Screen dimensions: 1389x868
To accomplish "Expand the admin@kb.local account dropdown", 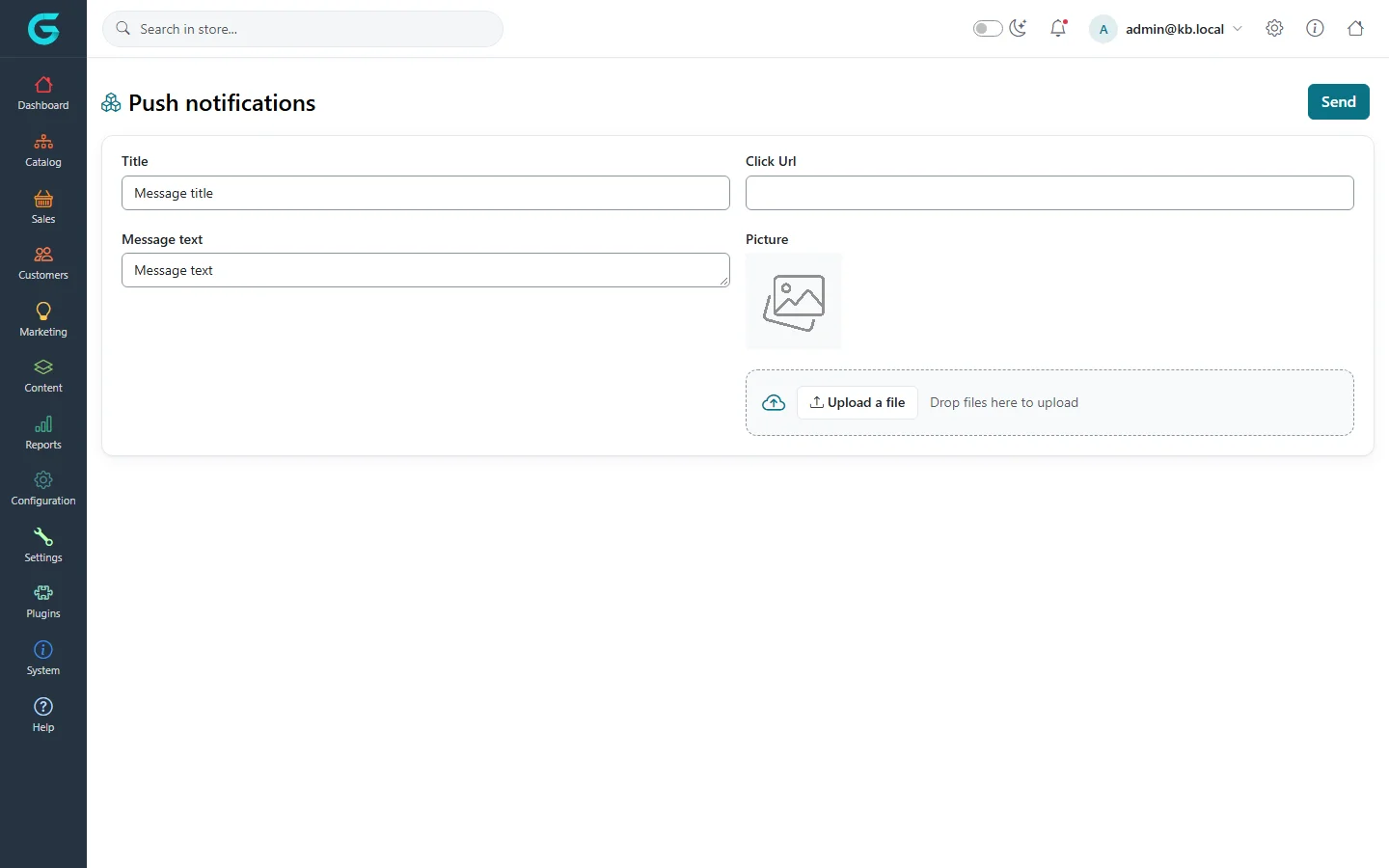I will pos(1166,29).
